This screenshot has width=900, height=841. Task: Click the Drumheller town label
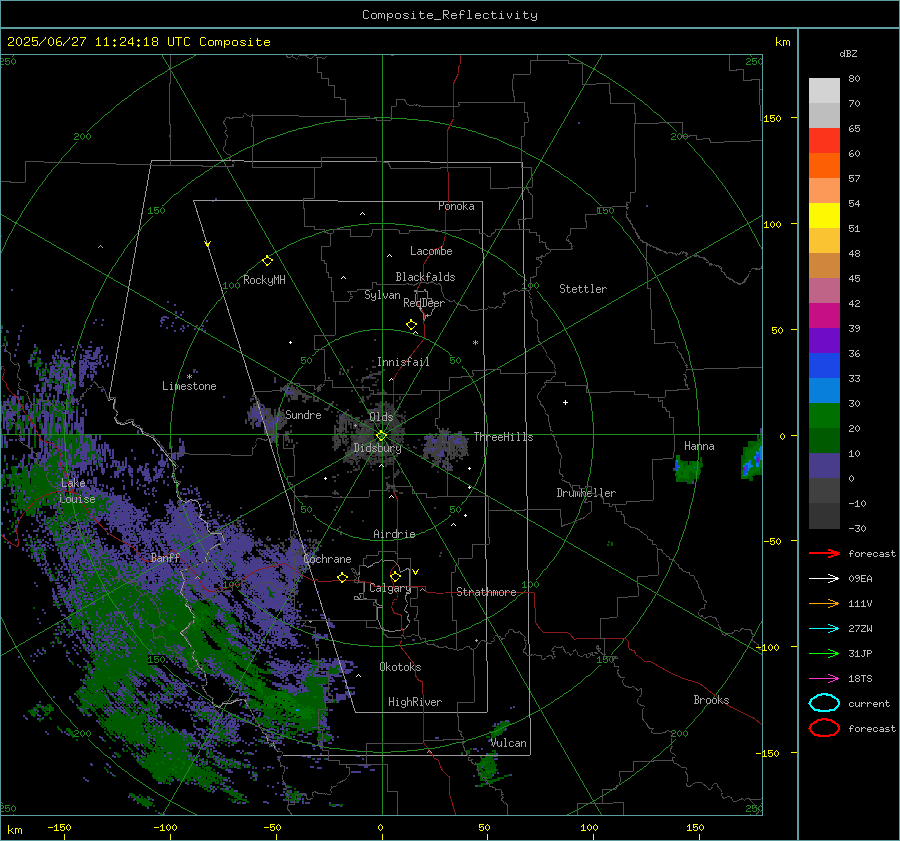[x=586, y=493]
